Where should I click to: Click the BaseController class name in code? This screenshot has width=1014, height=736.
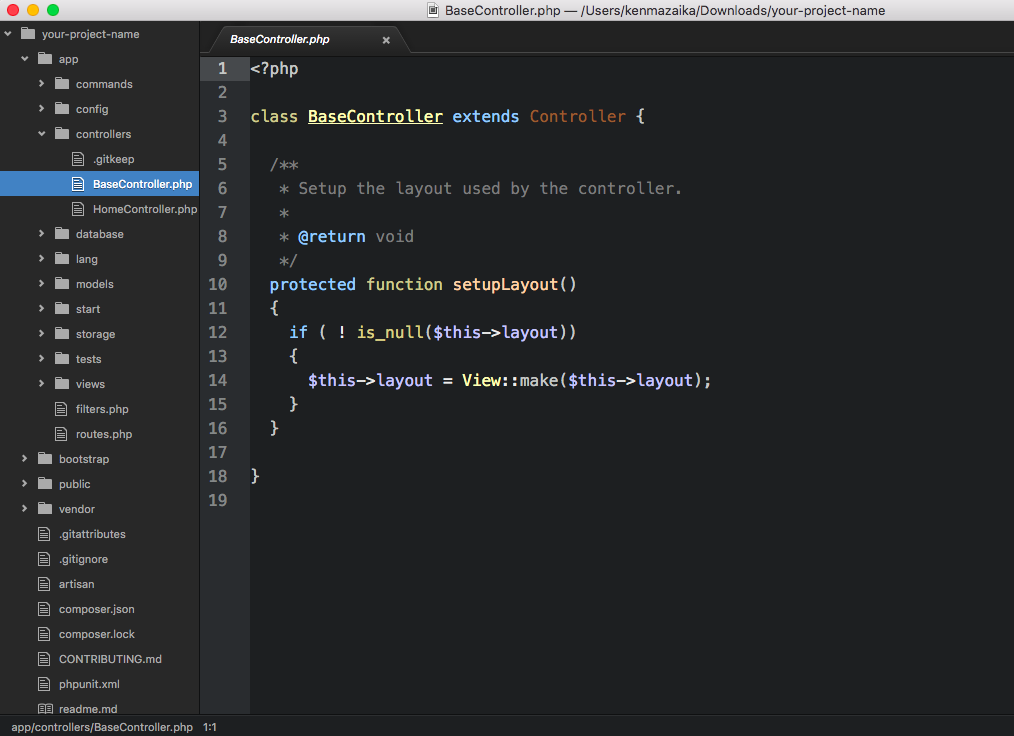(375, 116)
